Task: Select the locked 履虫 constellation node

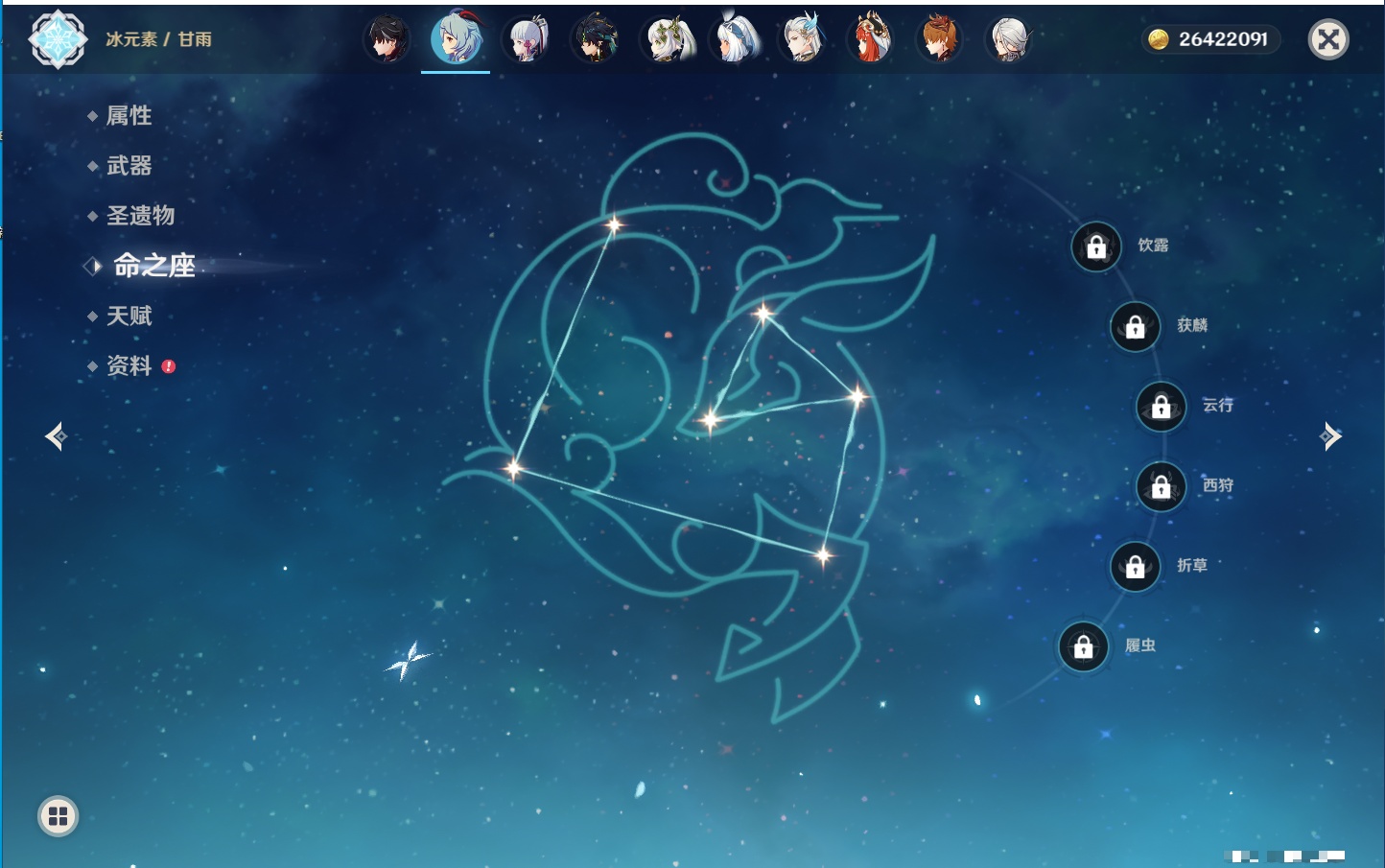Action: coord(1083,647)
